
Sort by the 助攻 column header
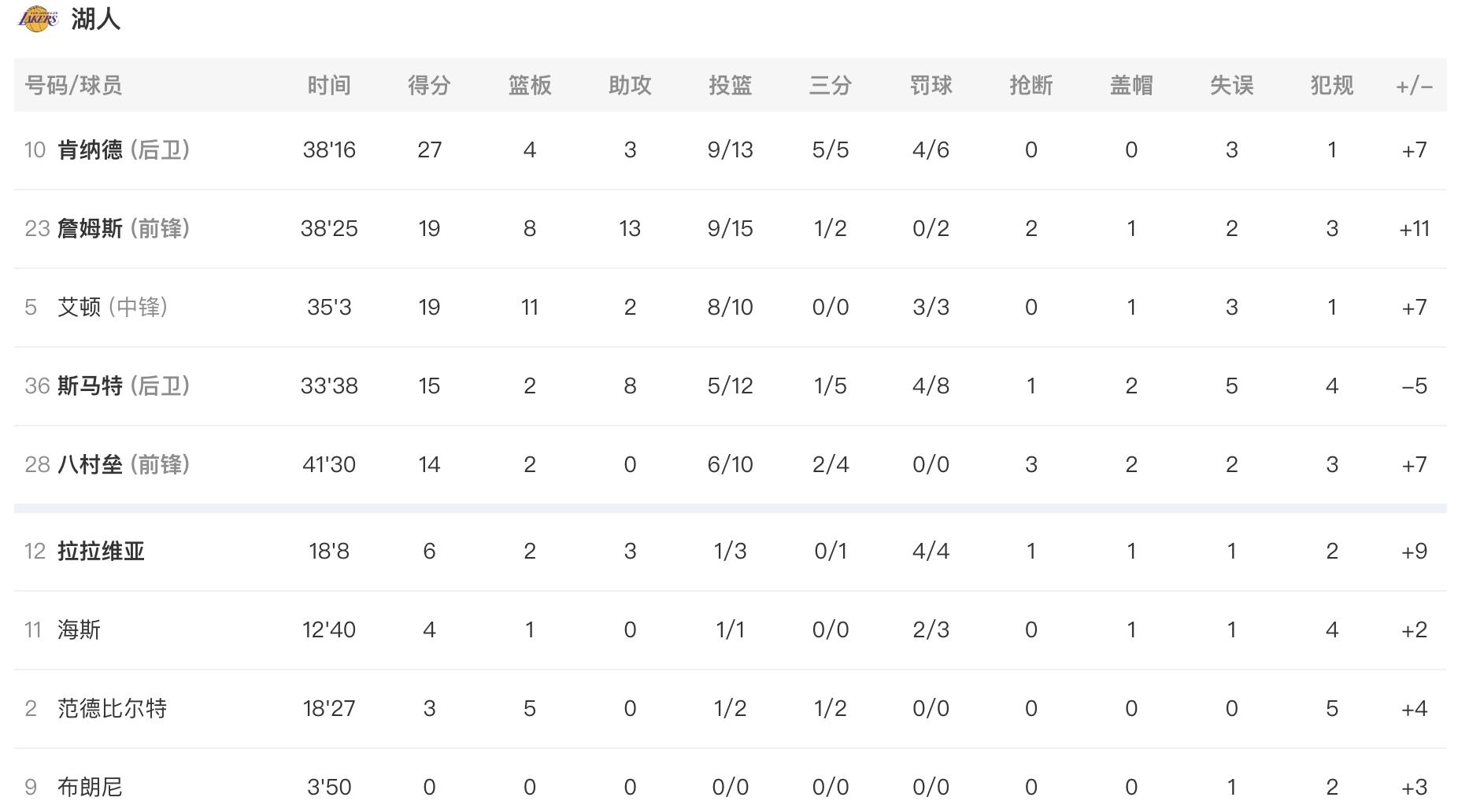[x=630, y=85]
